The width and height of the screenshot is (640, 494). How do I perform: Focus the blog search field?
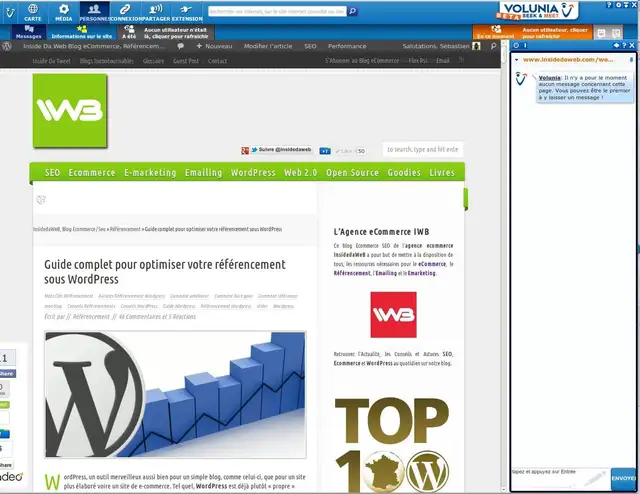(x=422, y=149)
